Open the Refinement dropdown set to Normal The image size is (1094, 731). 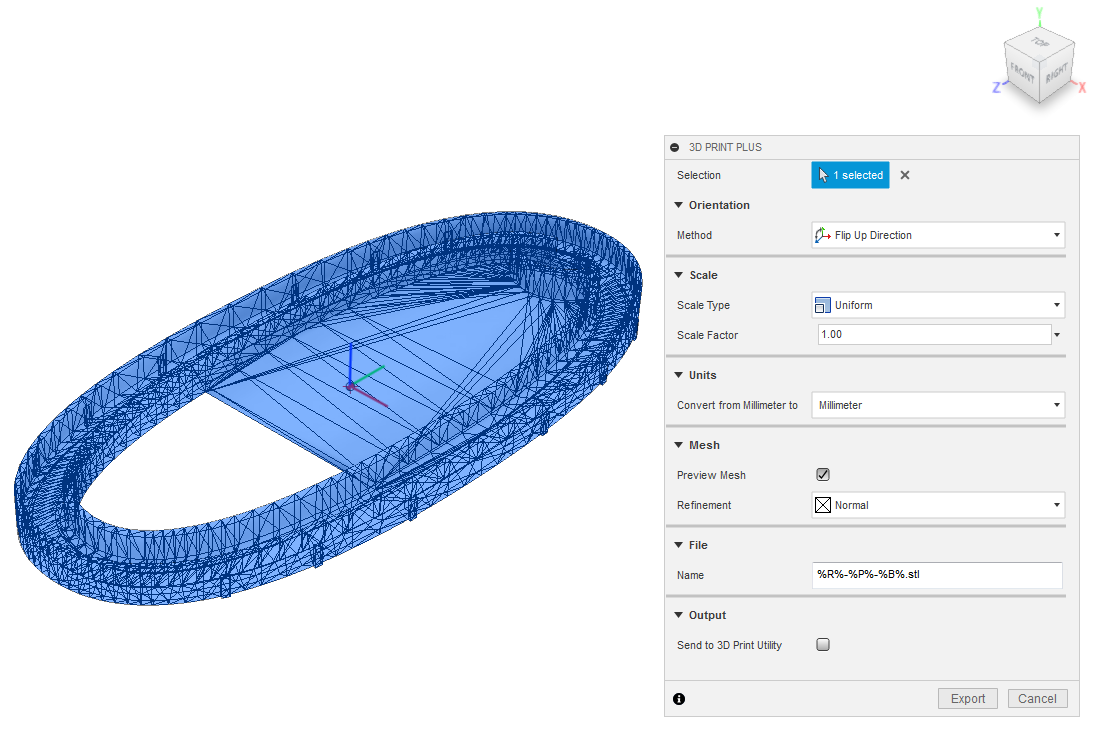937,505
